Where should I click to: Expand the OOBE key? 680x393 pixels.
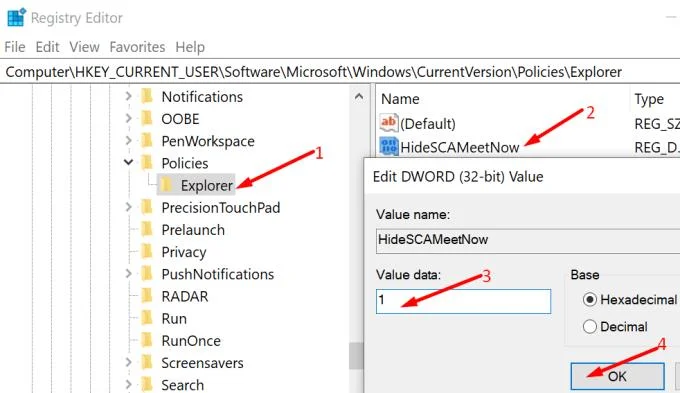pyautogui.click(x=128, y=118)
